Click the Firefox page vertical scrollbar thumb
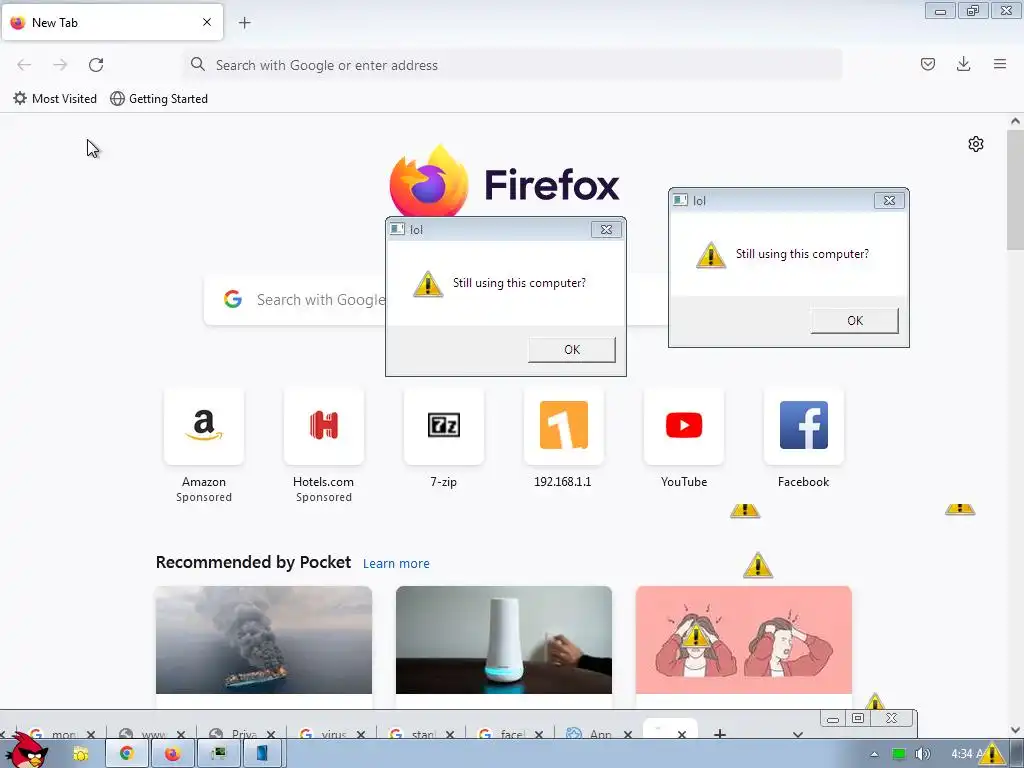The height and width of the screenshot is (768, 1024). coord(1015,189)
